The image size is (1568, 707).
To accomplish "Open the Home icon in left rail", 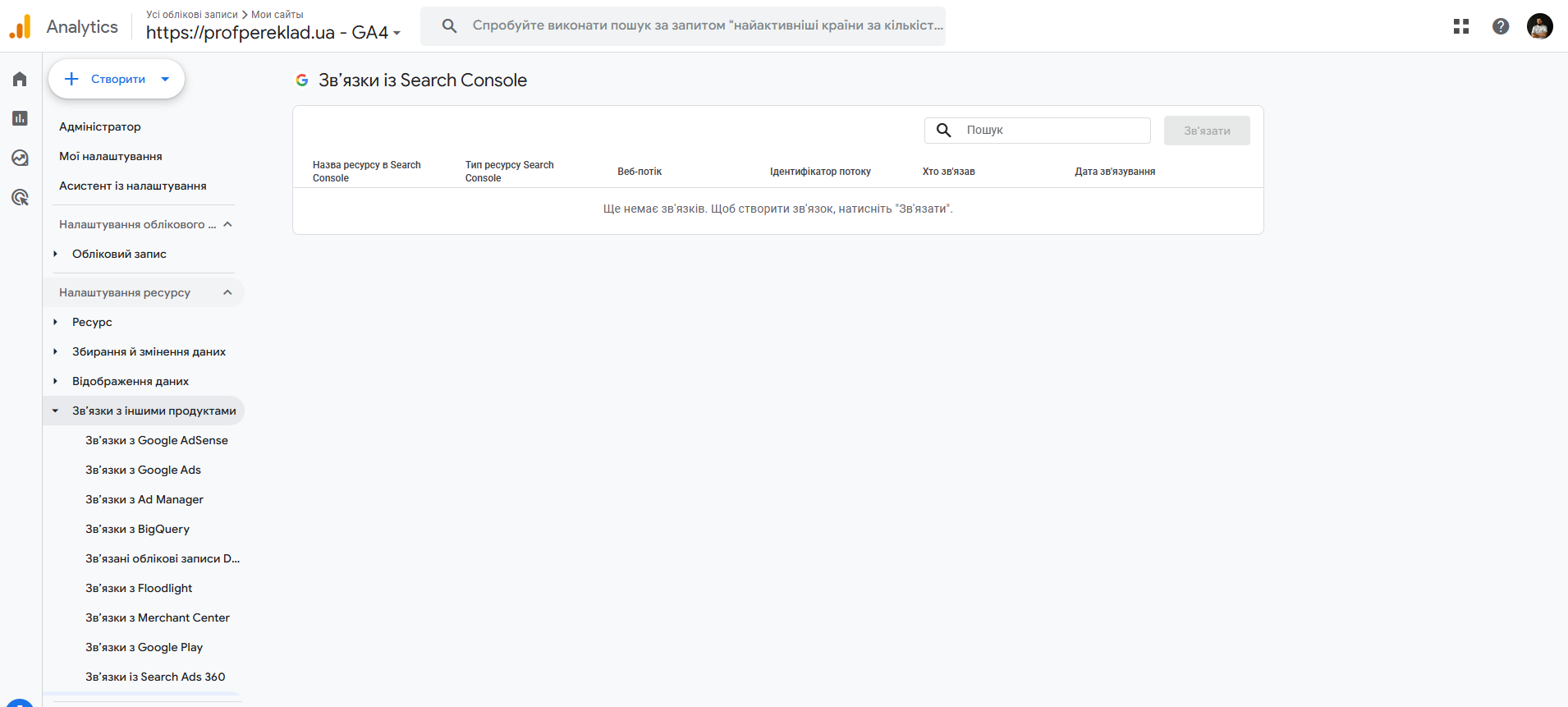I will [20, 79].
